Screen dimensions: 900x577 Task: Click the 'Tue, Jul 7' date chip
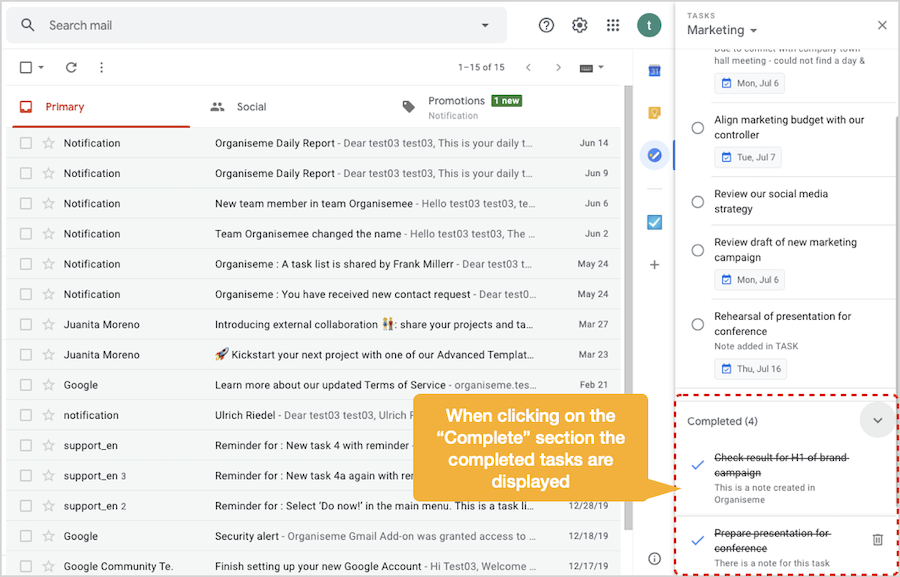(x=747, y=157)
